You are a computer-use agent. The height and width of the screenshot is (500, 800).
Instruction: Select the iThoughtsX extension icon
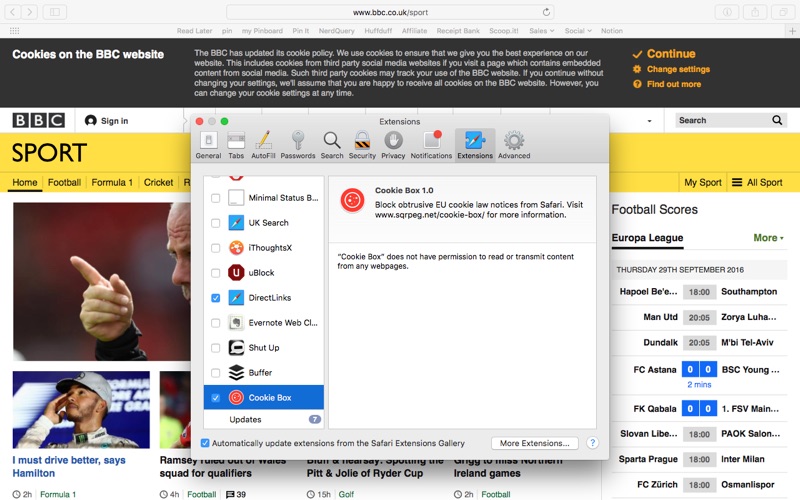coord(236,247)
